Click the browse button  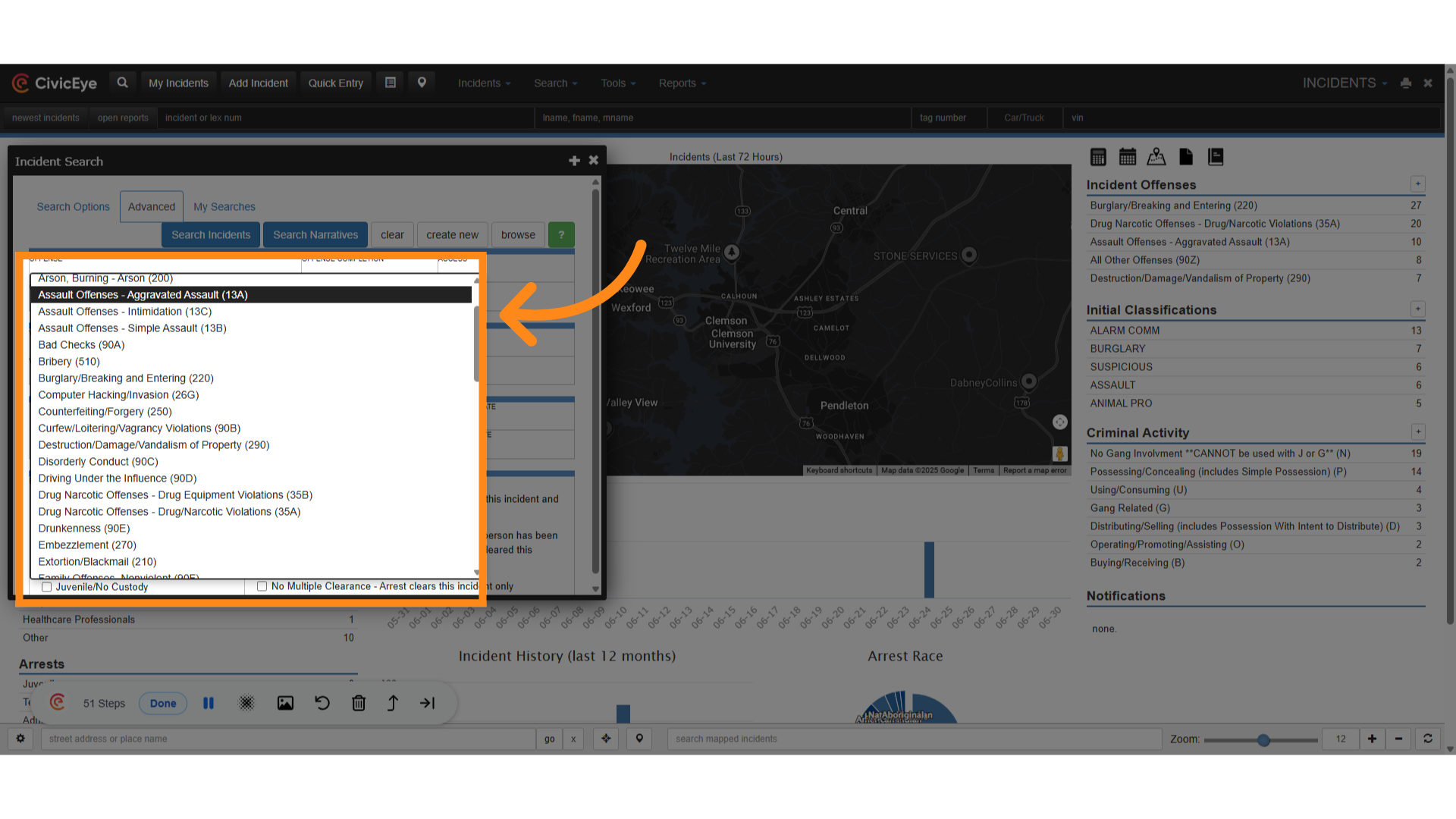[x=518, y=235]
